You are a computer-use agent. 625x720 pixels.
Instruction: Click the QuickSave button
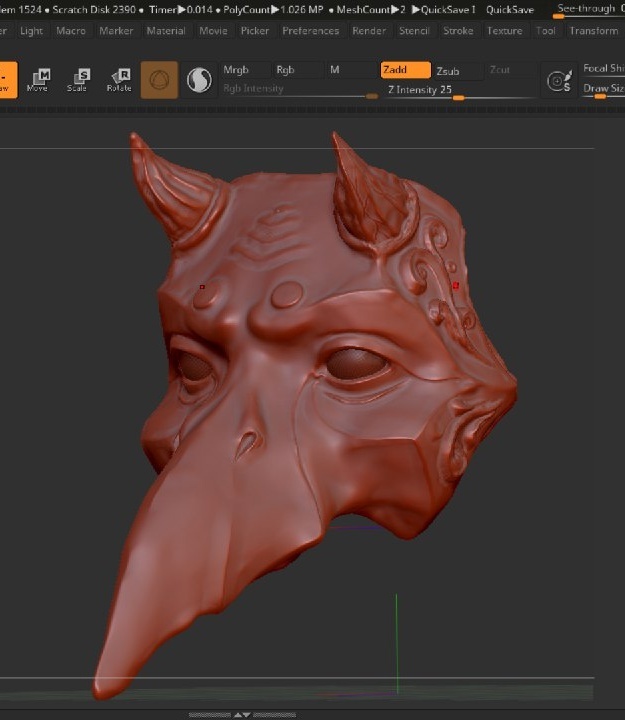coord(509,9)
